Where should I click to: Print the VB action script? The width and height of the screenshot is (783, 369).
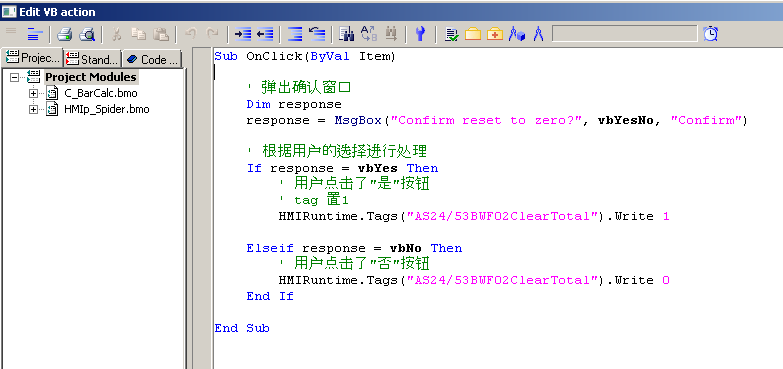pos(64,34)
